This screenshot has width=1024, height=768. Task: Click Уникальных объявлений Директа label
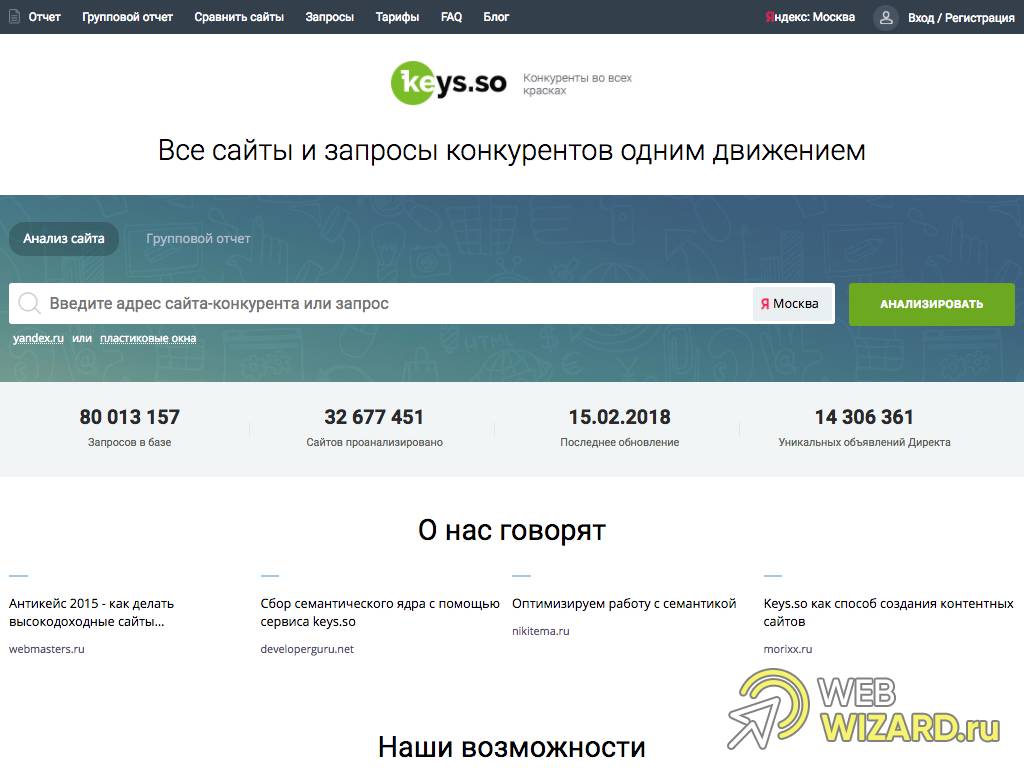pos(864,442)
